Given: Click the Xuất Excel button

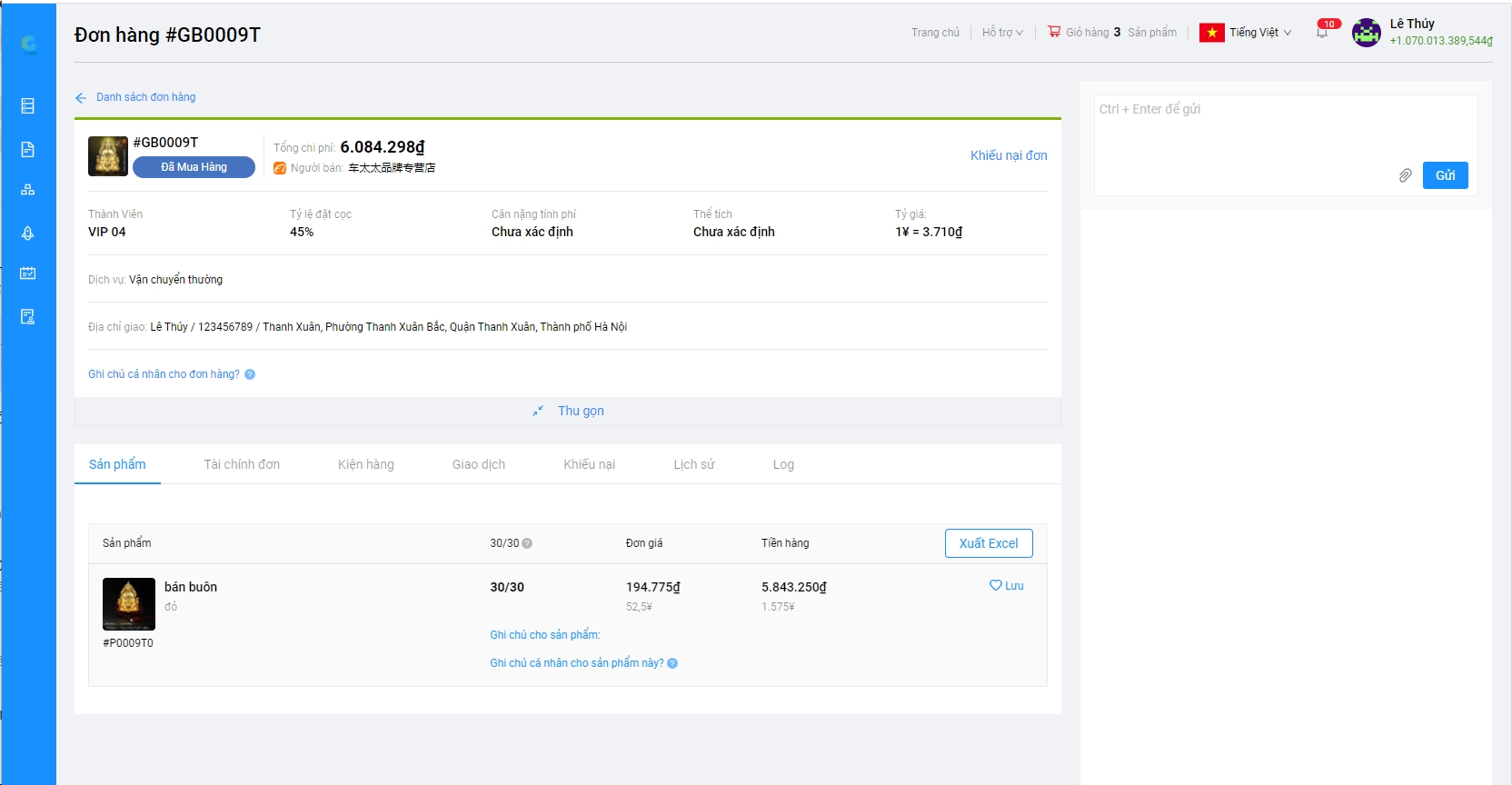Looking at the screenshot, I should pos(989,543).
